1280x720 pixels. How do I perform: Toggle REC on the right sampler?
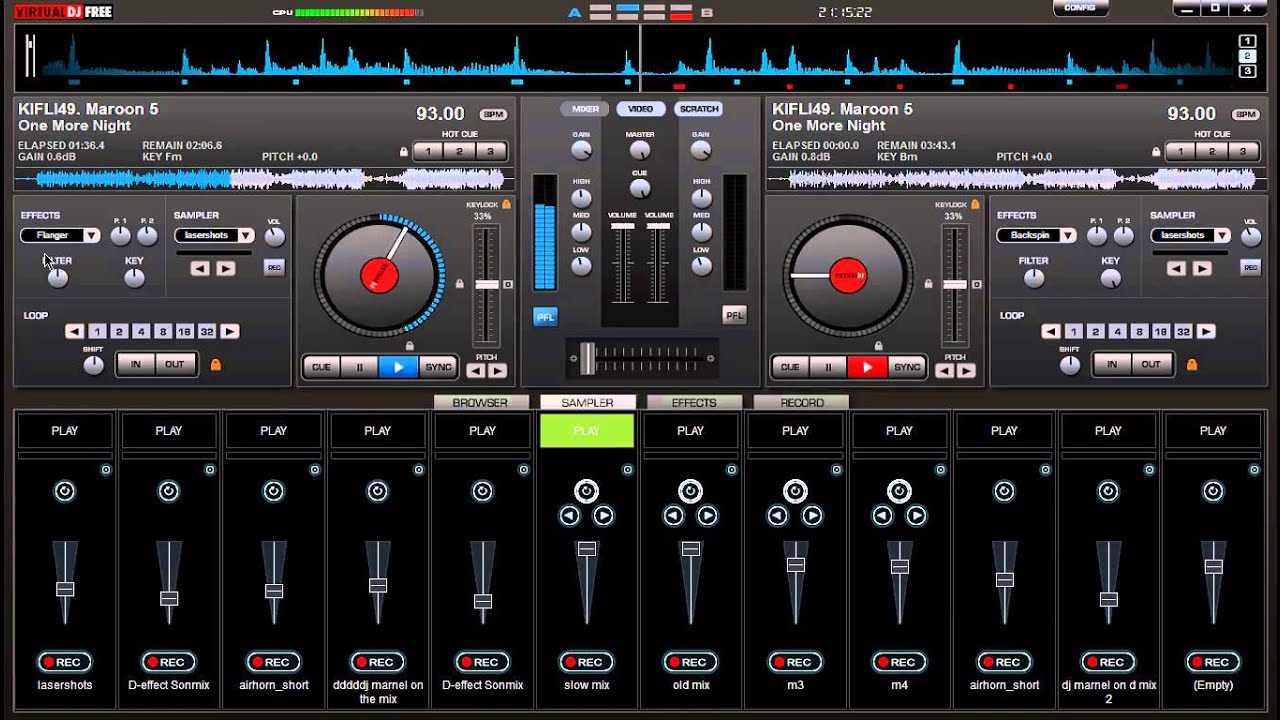[x=1250, y=267]
